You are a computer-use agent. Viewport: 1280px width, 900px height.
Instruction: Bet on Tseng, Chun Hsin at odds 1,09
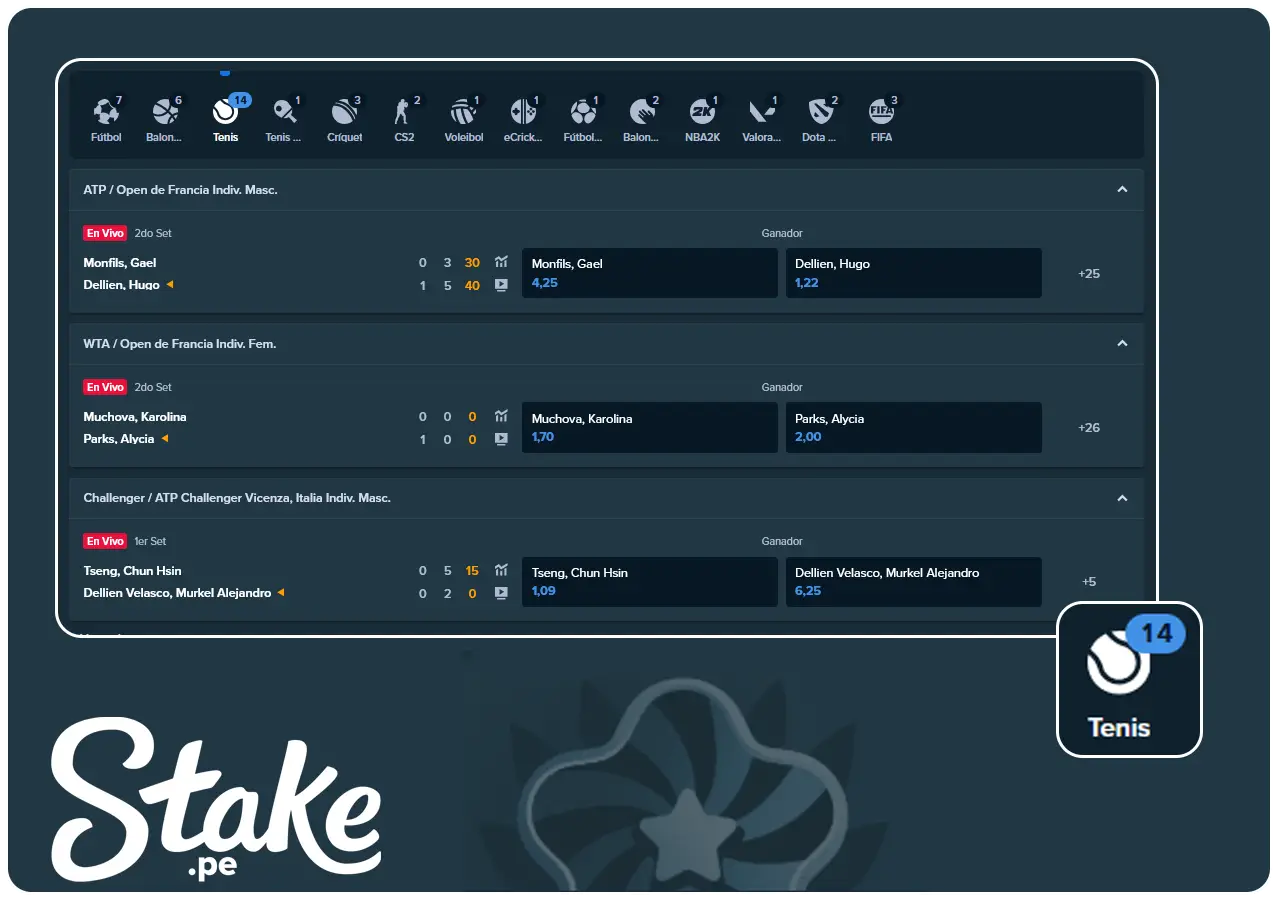(x=650, y=582)
